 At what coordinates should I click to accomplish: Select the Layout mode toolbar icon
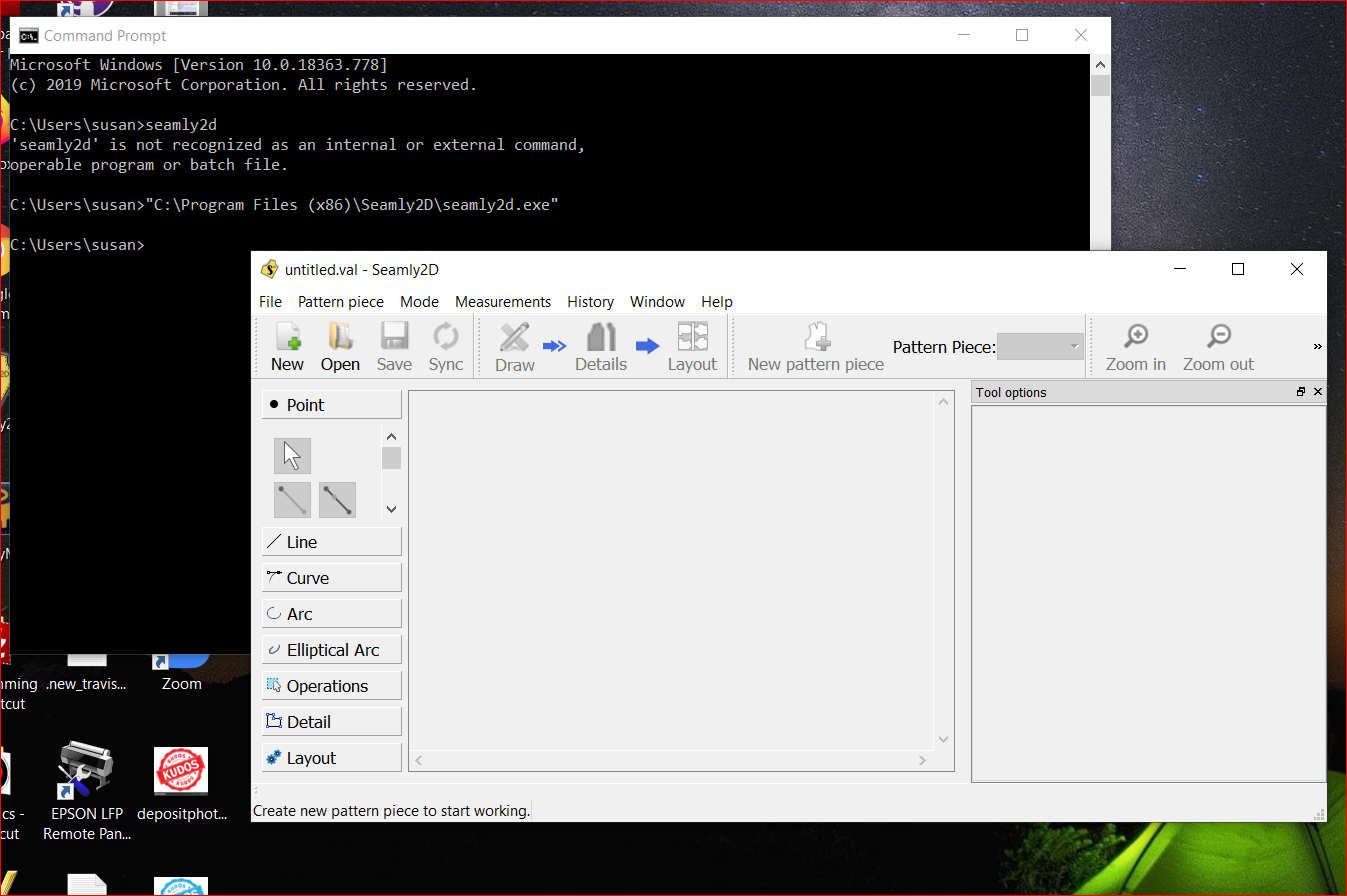(692, 346)
